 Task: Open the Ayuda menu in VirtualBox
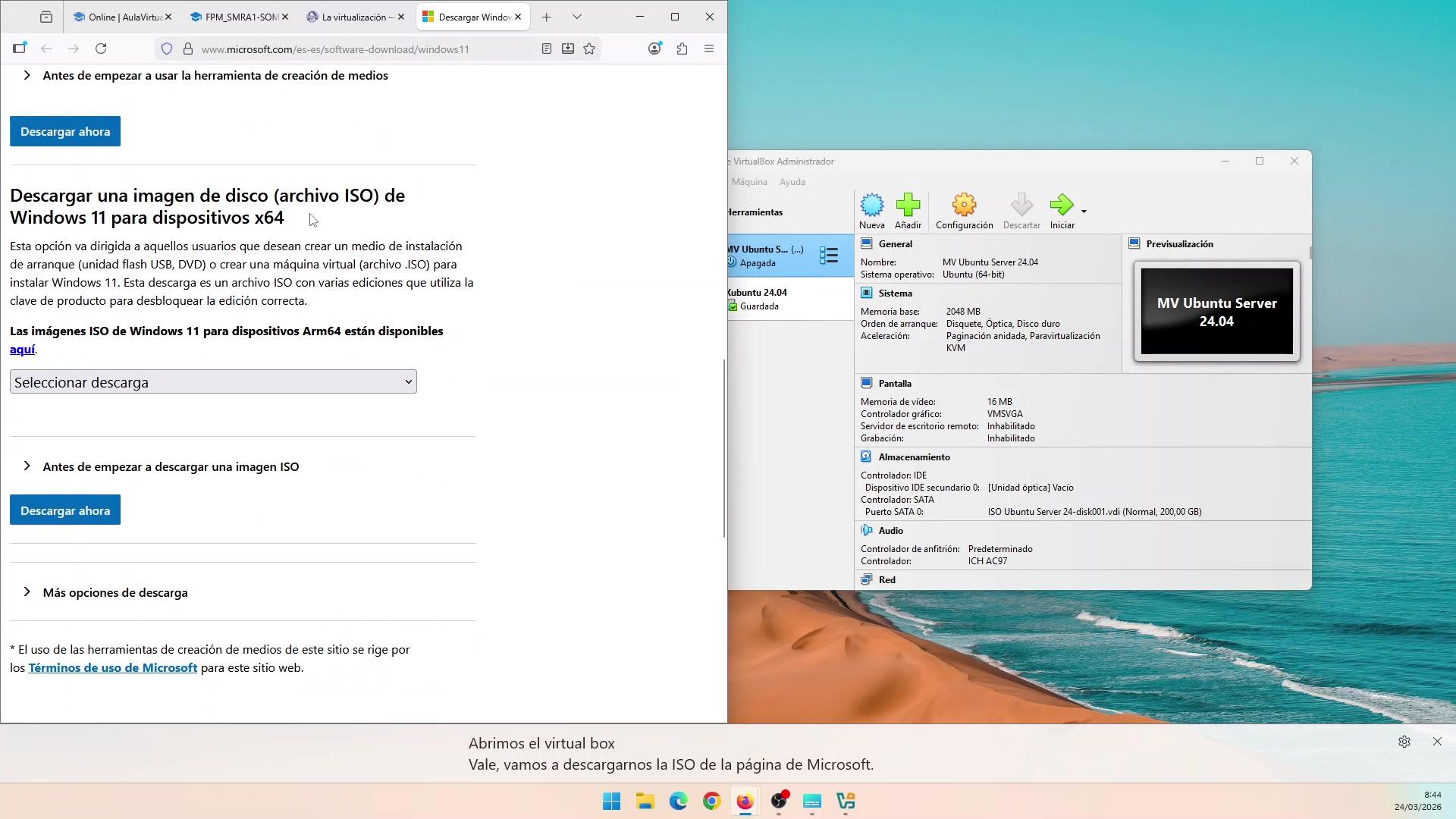[x=792, y=182]
